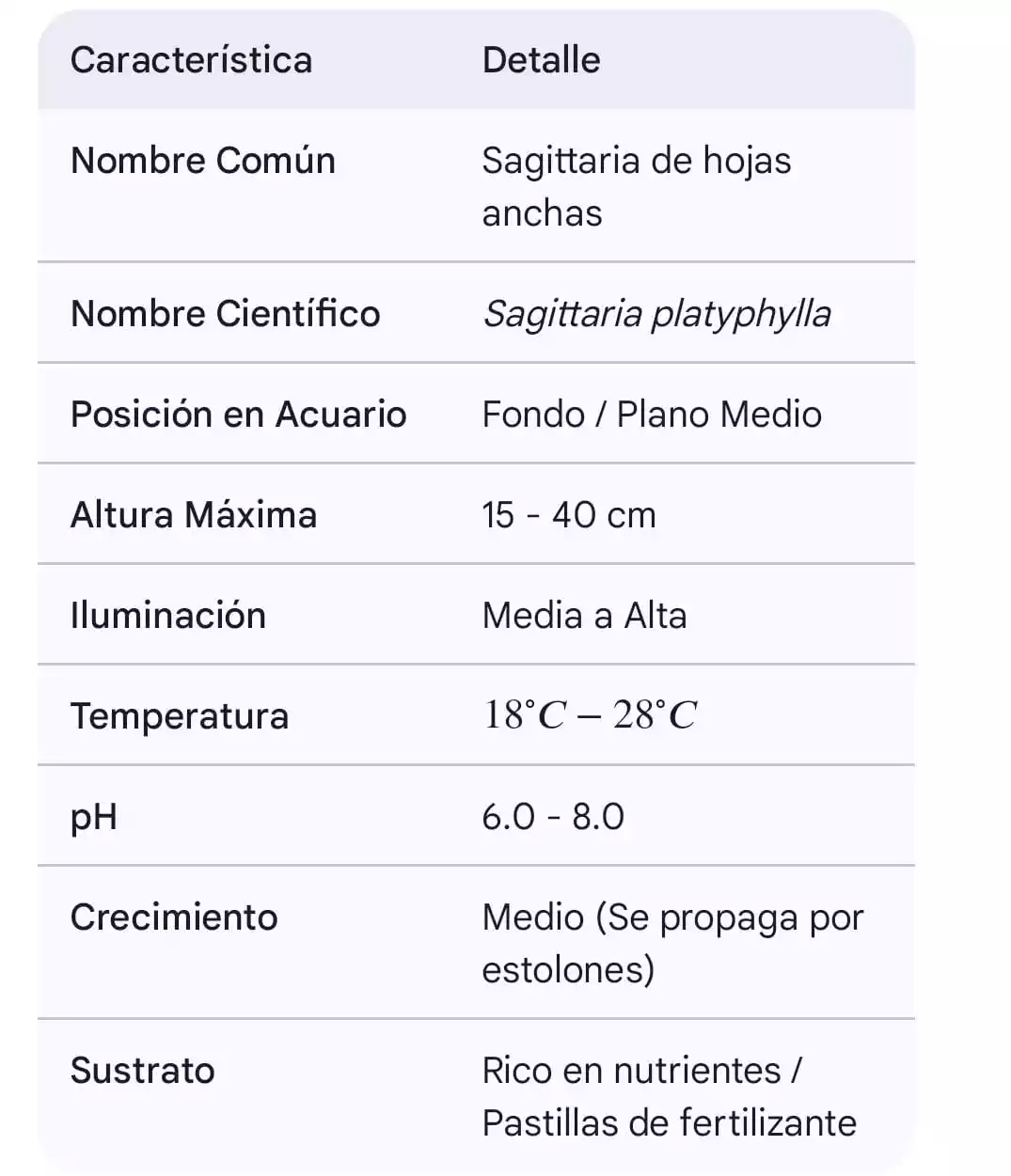Click the 'Pastillas de fertilizante' text

click(x=669, y=1123)
